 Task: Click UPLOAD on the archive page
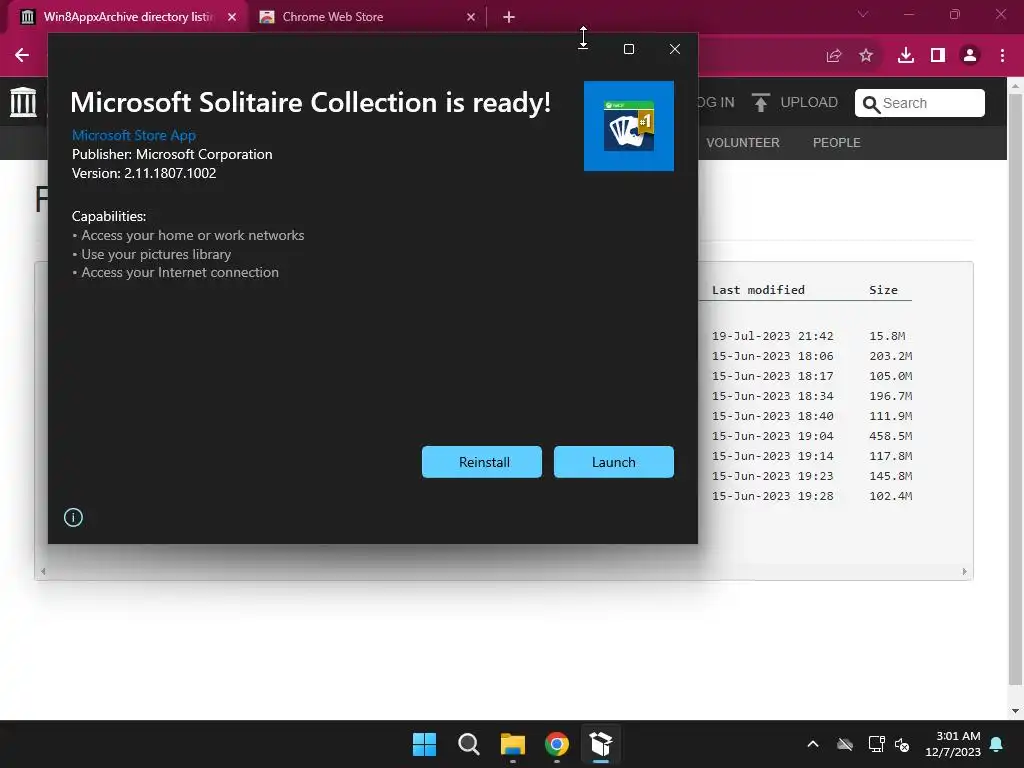808,103
